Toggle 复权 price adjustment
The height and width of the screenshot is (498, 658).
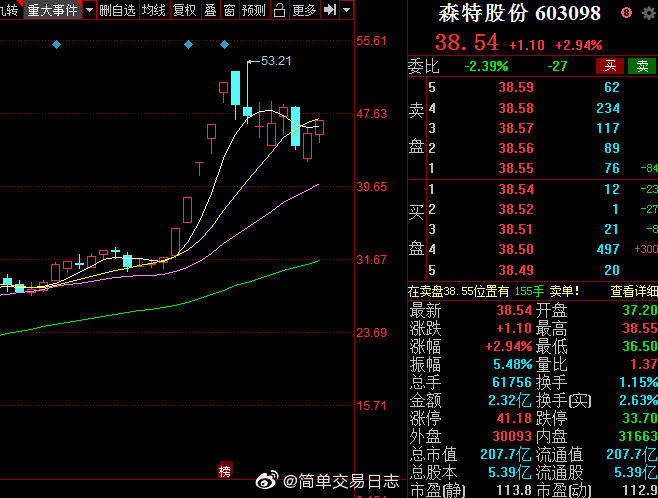(x=184, y=10)
